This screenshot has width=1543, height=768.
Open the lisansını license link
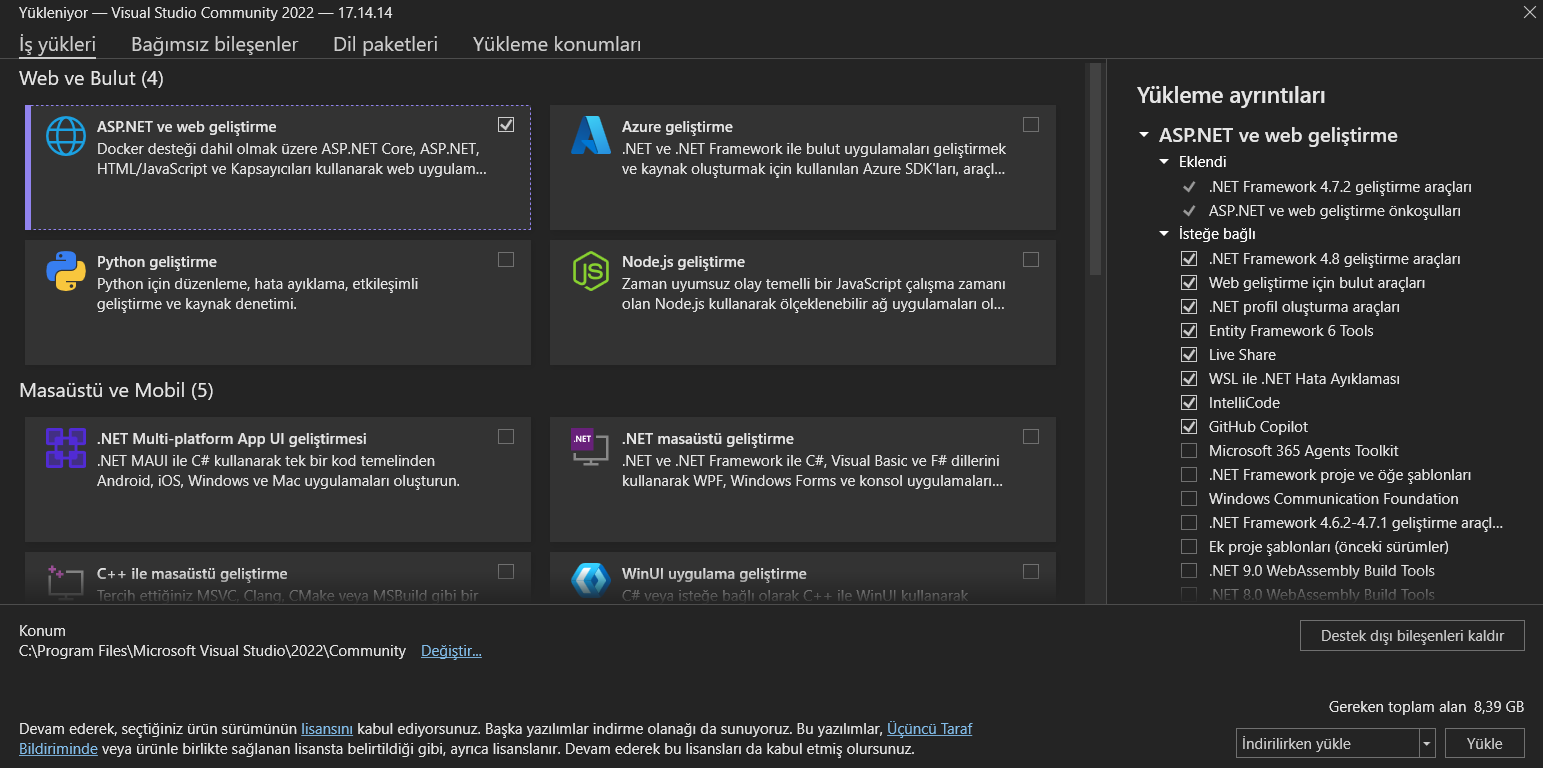(327, 729)
